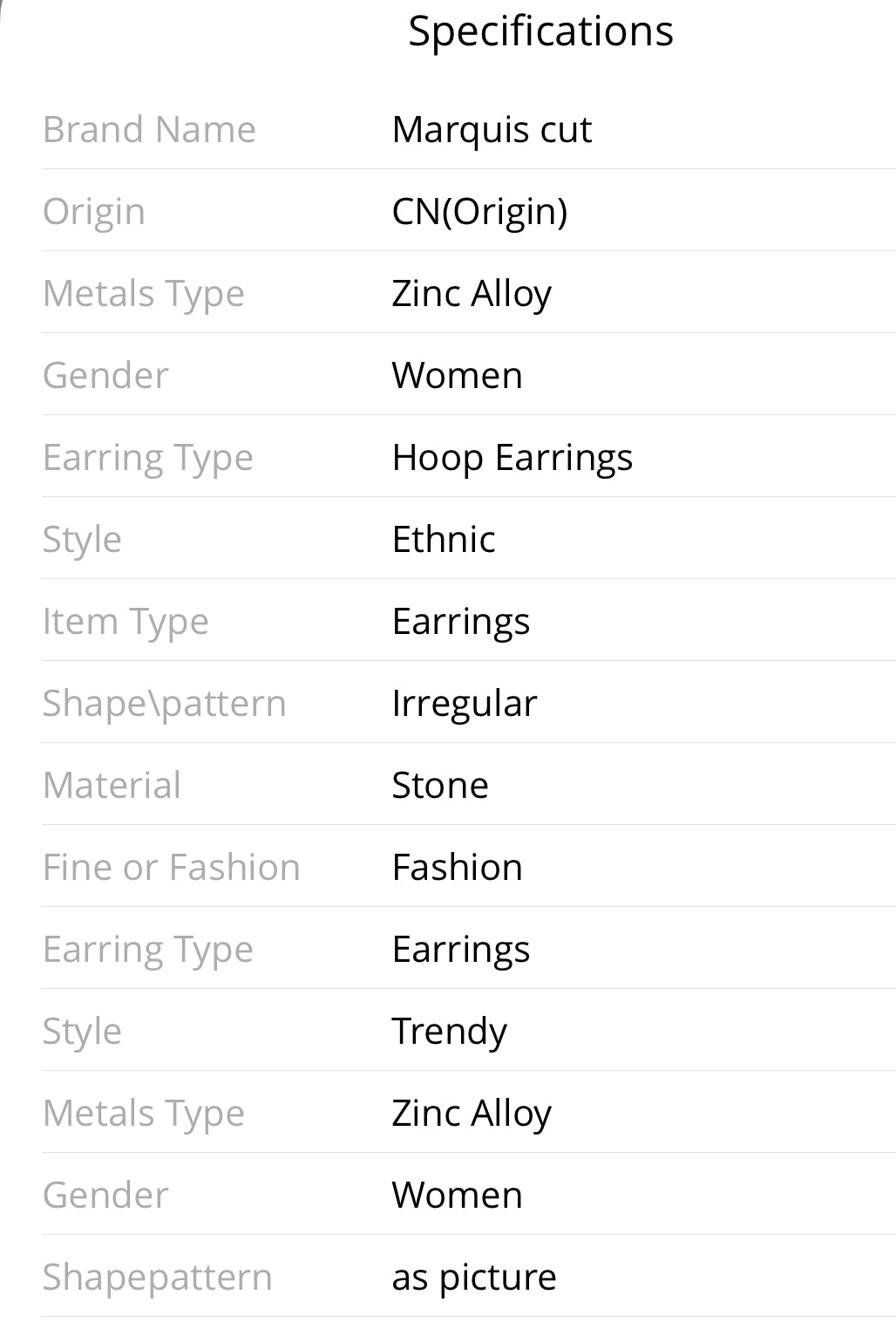Select the Shape\pattern label
Viewport: 896px width, 1322px height.
point(164,703)
